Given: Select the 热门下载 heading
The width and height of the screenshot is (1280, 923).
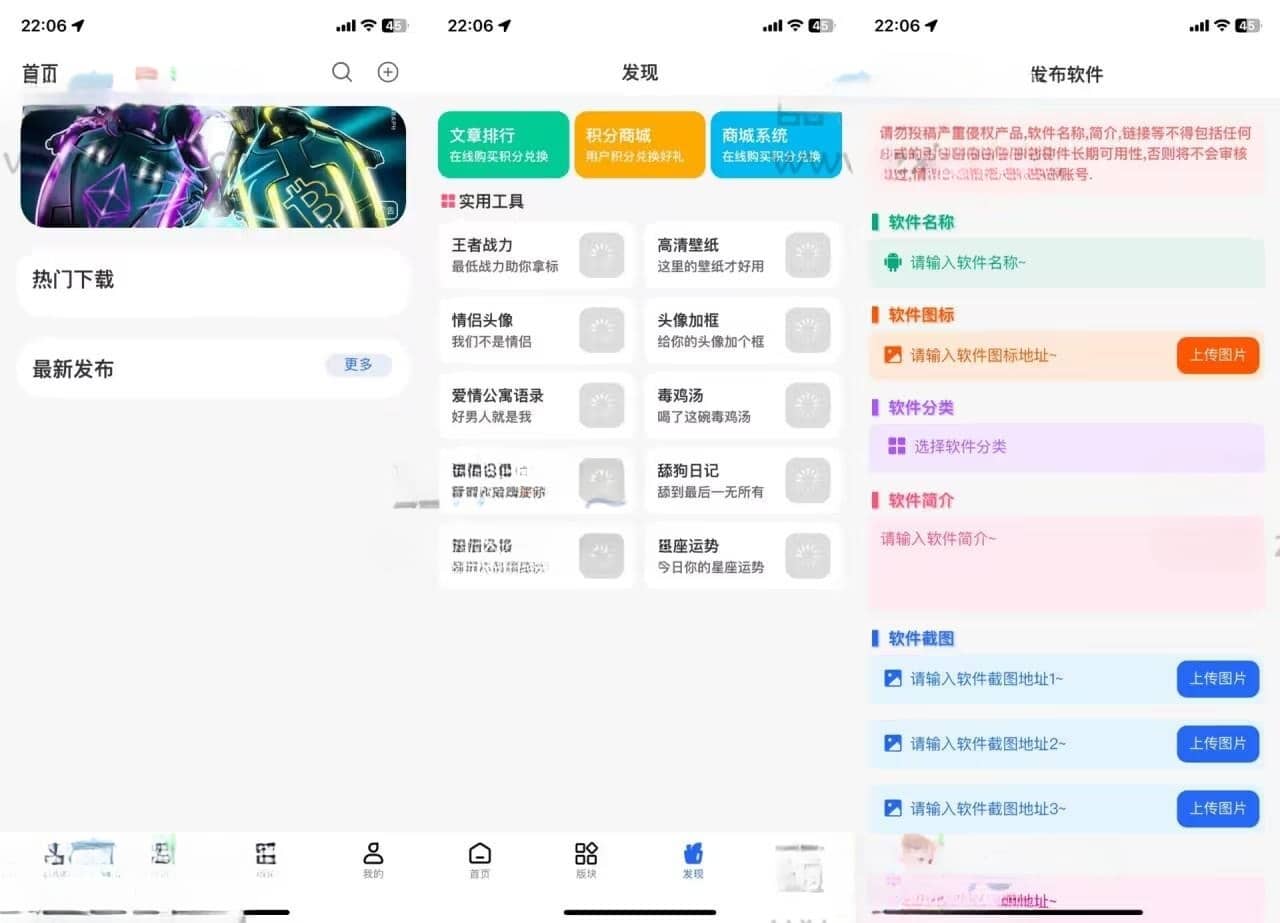Looking at the screenshot, I should pyautogui.click(x=73, y=280).
